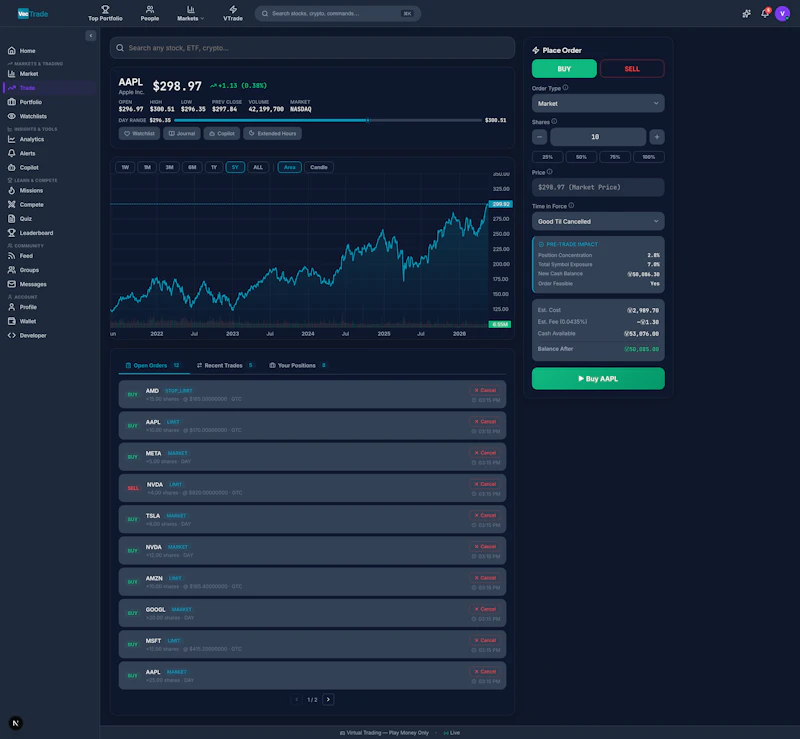Screen dimensions: 800x739
Task: Click the sparkle theme icon in header
Action: [746, 14]
